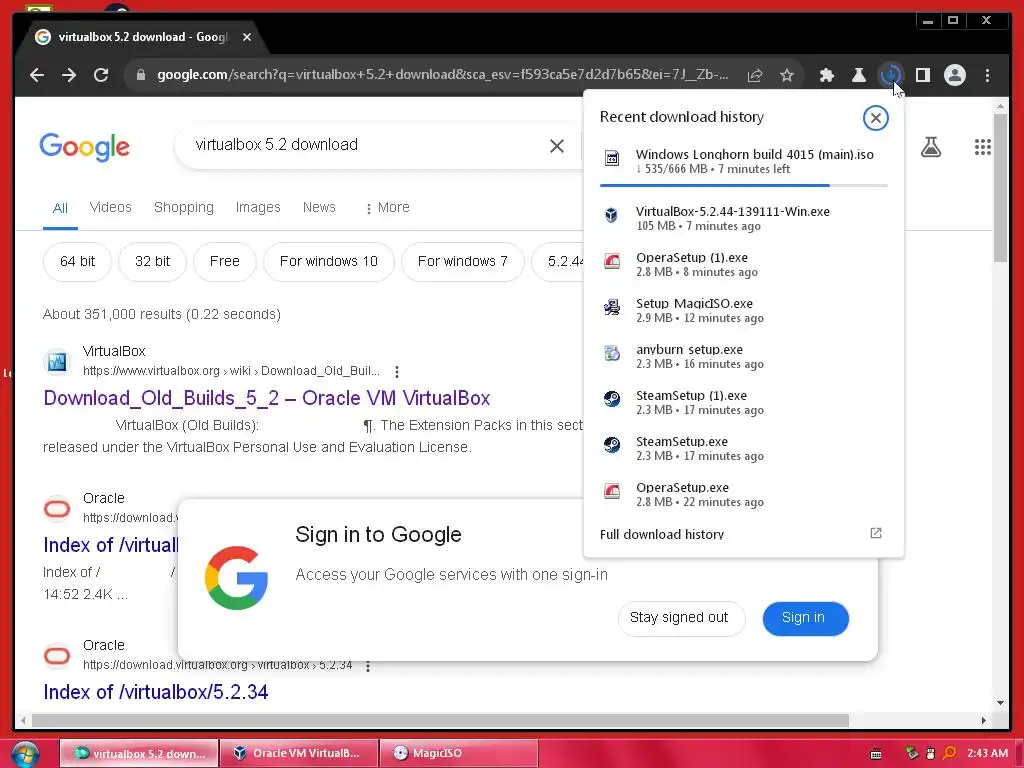Click the site security padlock icon

pos(140,75)
